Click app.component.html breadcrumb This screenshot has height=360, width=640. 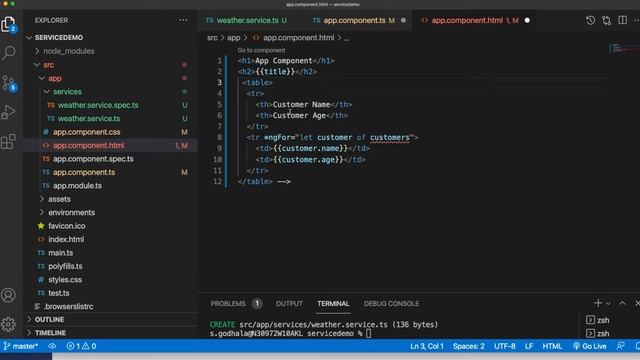click(298, 38)
